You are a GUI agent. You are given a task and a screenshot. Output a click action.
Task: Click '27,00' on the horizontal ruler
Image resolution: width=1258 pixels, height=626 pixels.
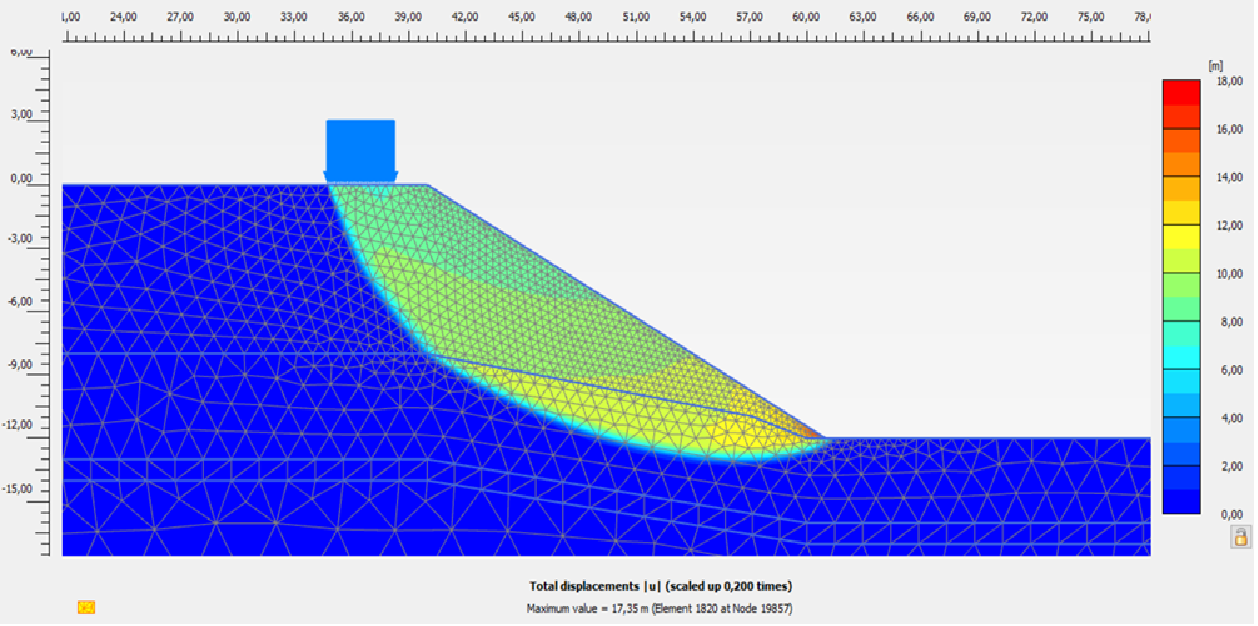pos(180,17)
